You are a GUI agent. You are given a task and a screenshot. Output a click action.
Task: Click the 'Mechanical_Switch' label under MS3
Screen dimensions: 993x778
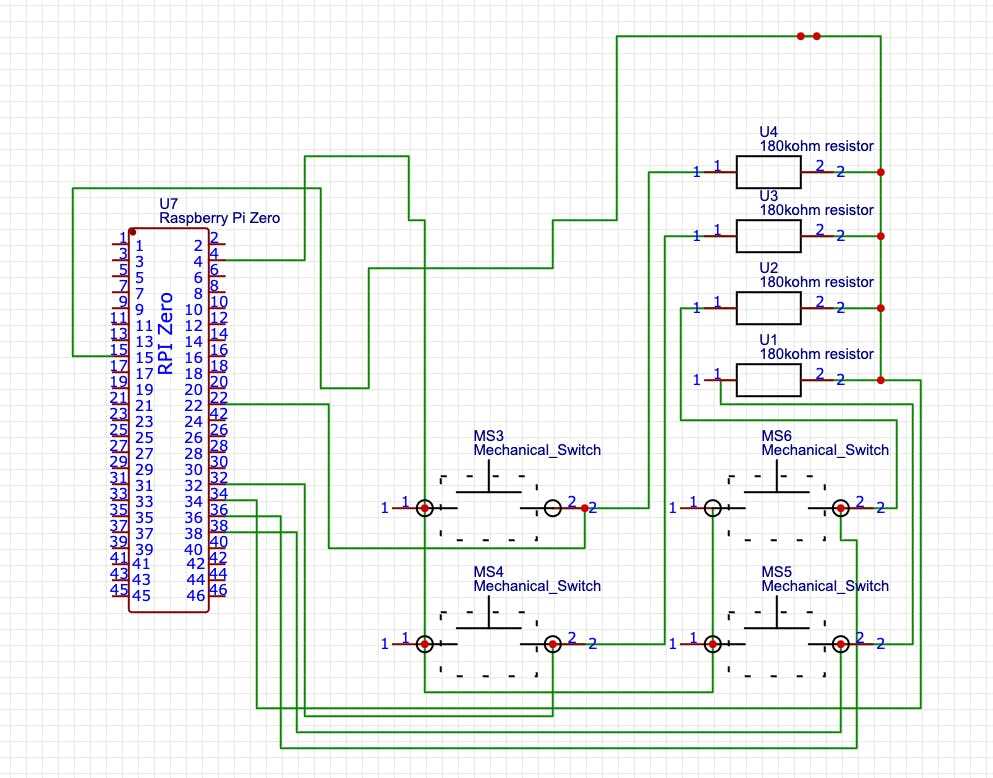coord(537,451)
